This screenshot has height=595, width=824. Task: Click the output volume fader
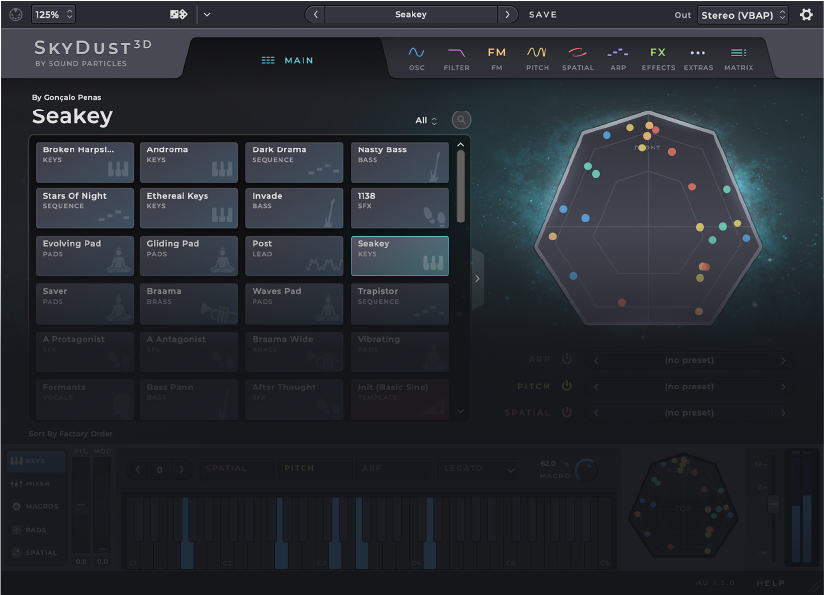(x=773, y=504)
